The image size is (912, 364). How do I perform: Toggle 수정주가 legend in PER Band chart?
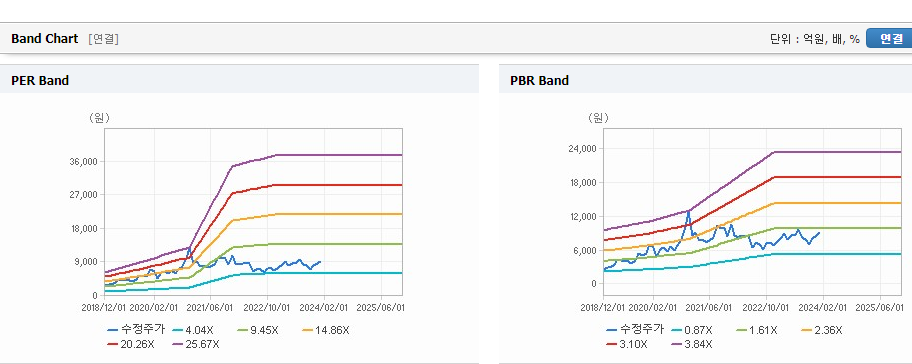[136, 330]
